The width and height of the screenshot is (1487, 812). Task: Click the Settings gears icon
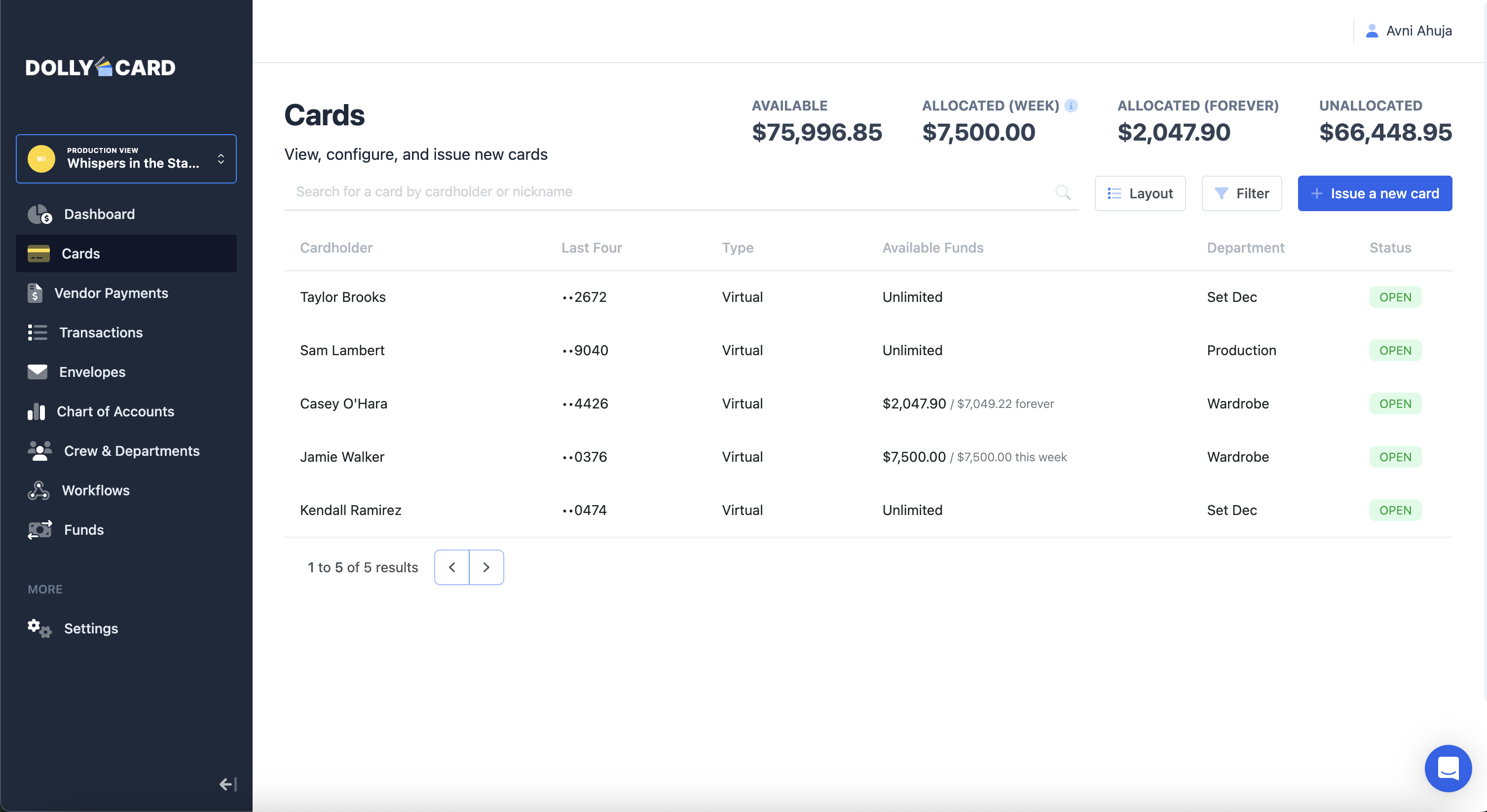point(39,628)
